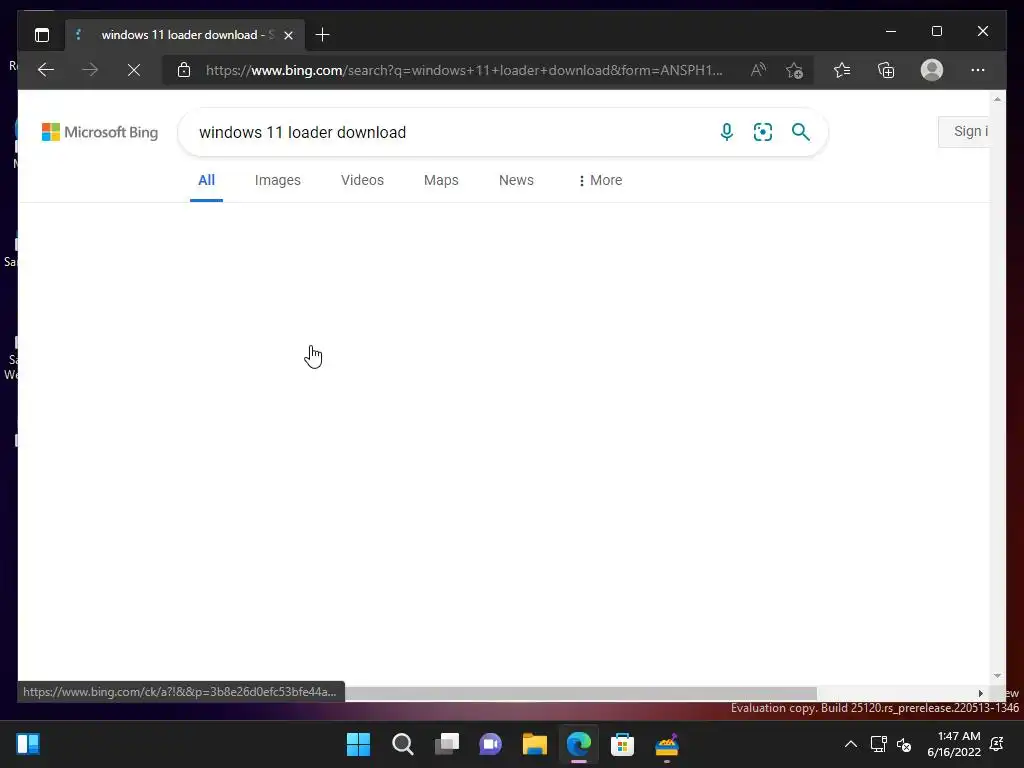1024x768 pixels.
Task: Stop loading the page
Action: pos(134,70)
